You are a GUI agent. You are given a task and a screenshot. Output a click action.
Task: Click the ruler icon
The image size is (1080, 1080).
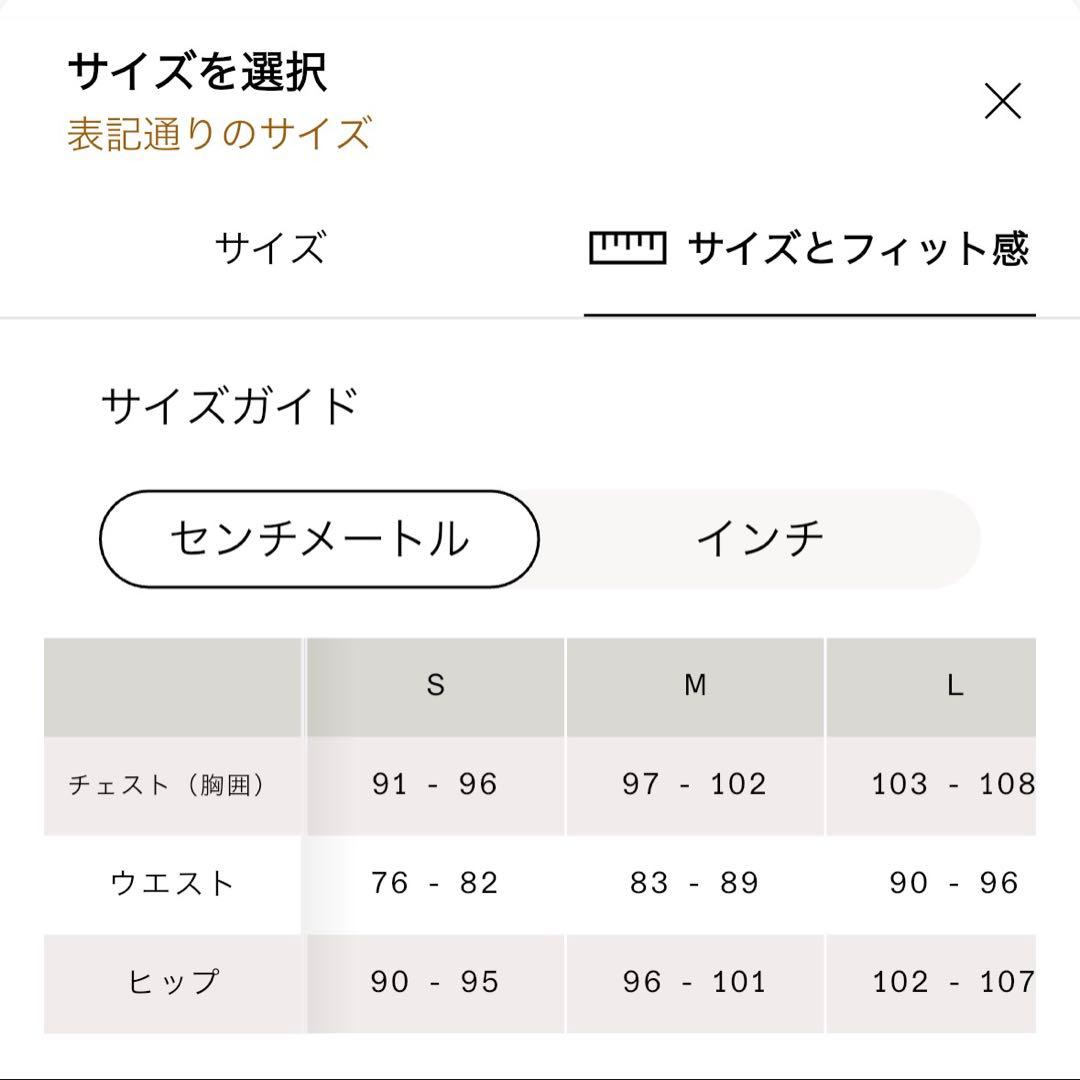[627, 247]
